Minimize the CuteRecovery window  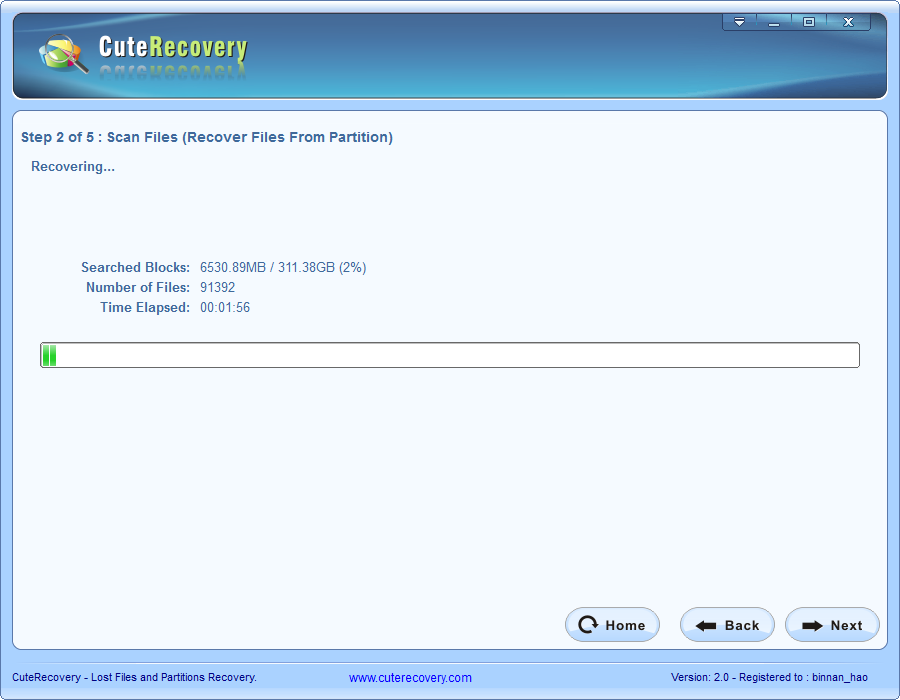[x=774, y=22]
